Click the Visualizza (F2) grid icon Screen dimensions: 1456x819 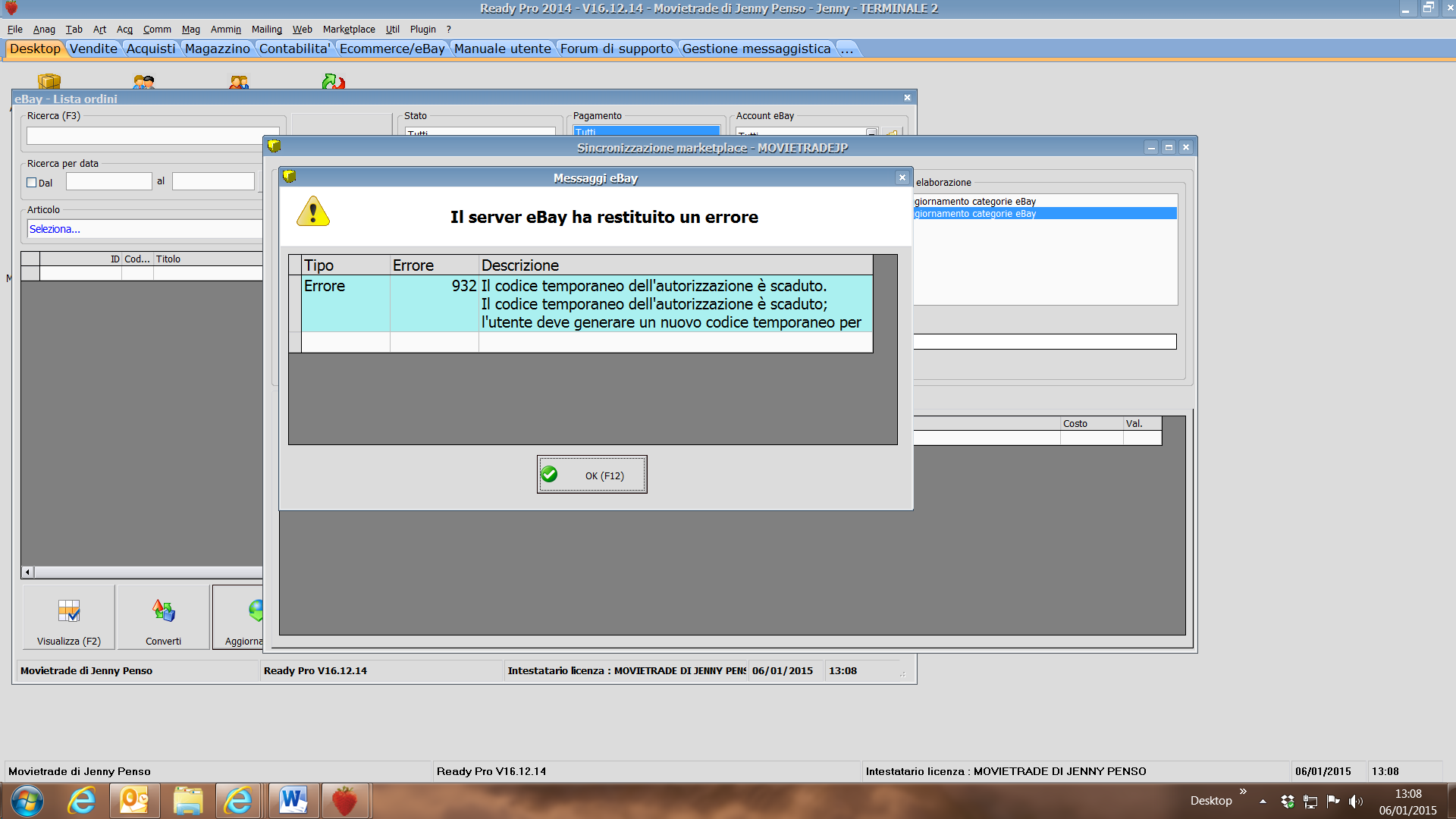tap(69, 611)
